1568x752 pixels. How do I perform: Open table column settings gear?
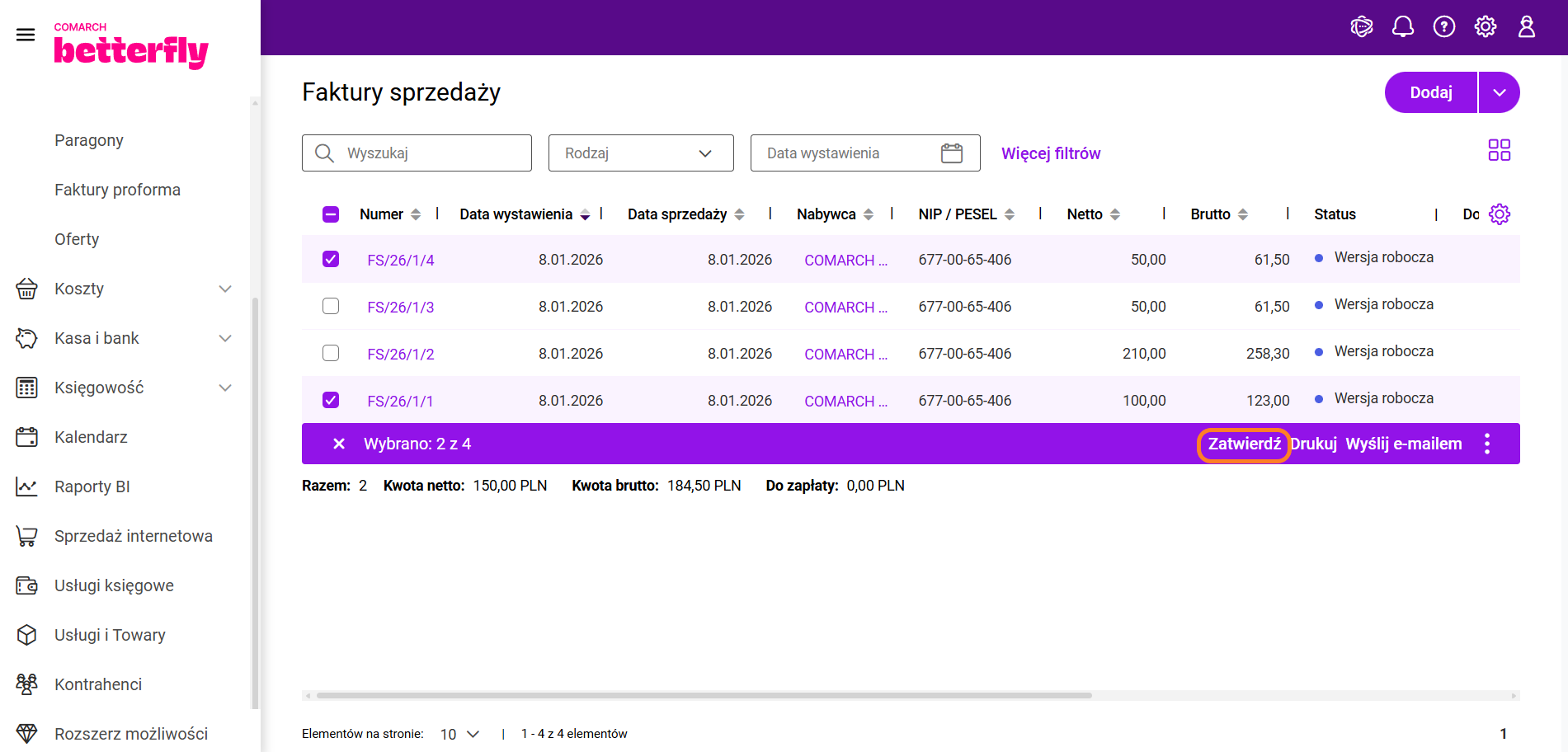(x=1499, y=214)
